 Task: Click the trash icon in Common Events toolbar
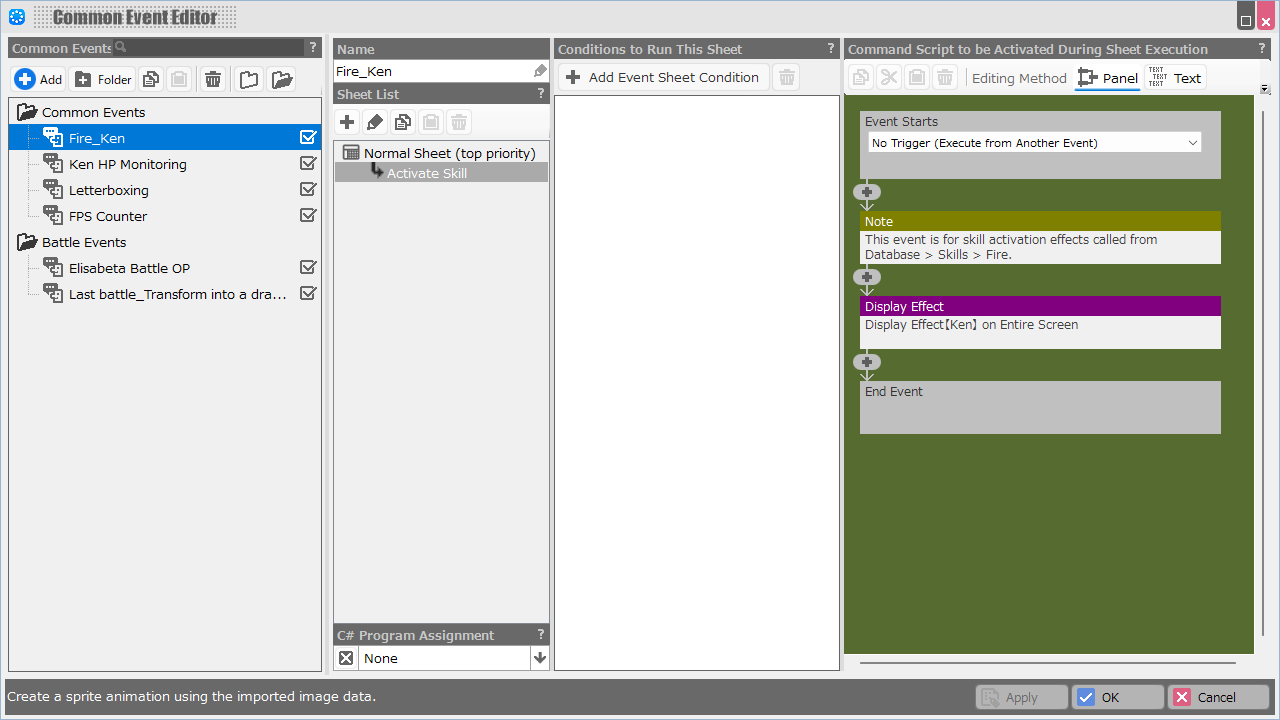click(213, 80)
